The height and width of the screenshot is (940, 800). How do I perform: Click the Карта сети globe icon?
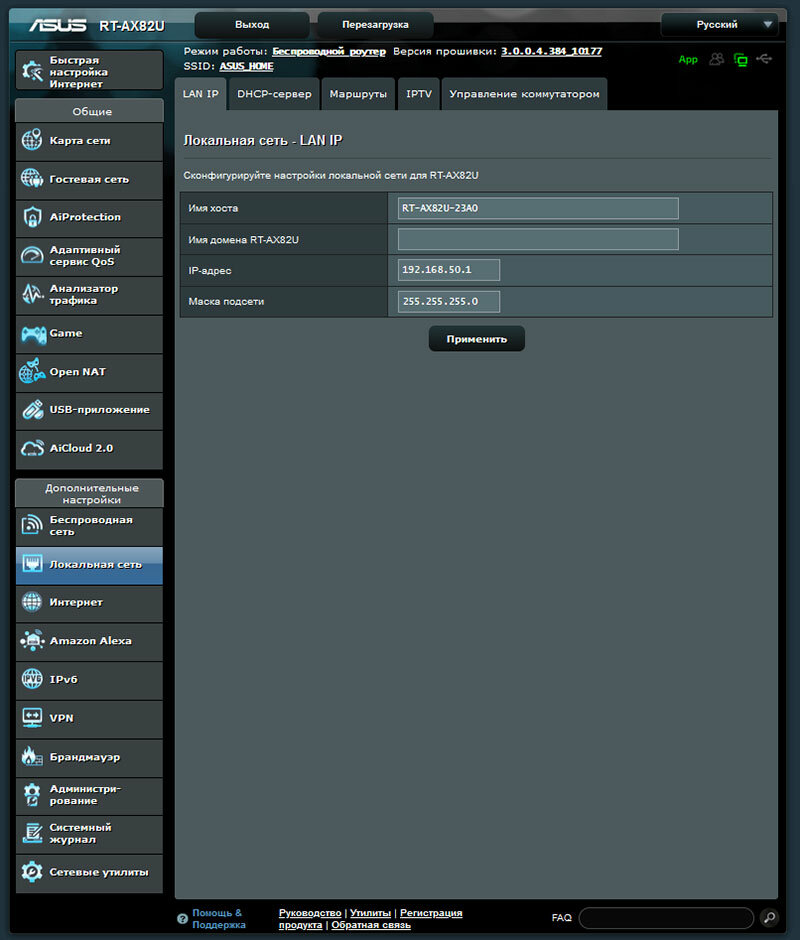point(32,140)
